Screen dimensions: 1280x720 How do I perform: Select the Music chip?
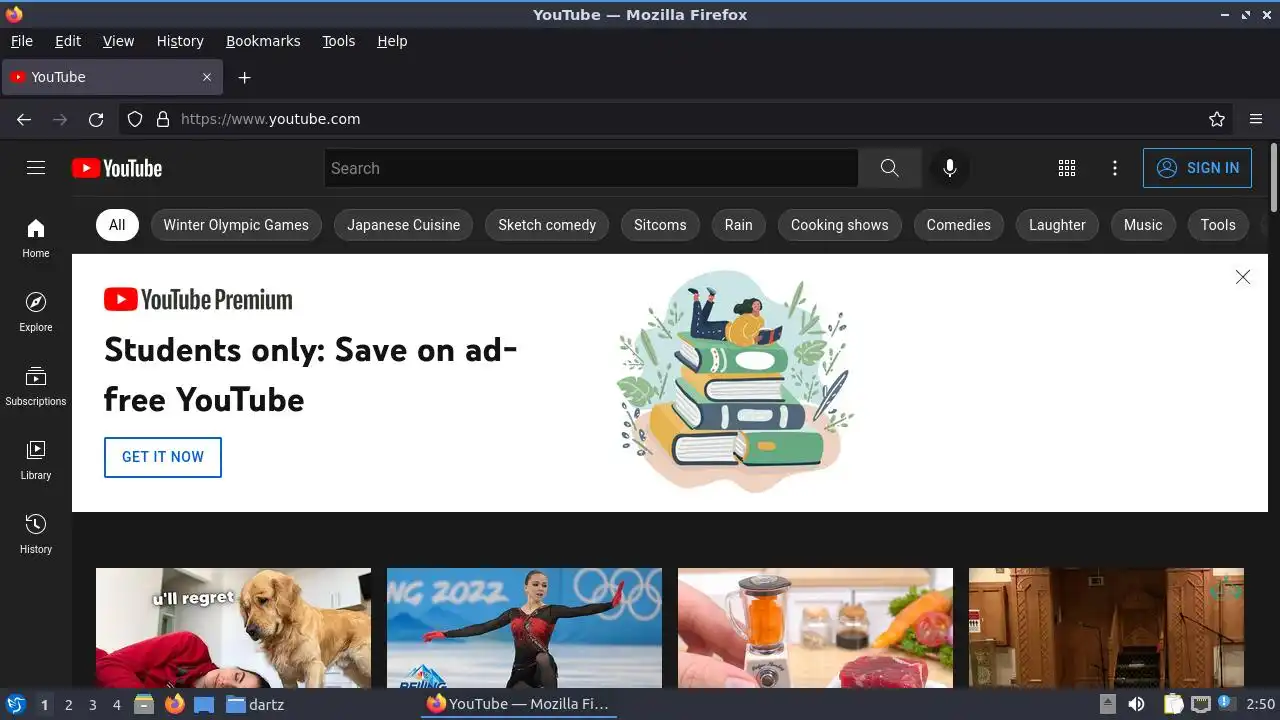[1143, 225]
